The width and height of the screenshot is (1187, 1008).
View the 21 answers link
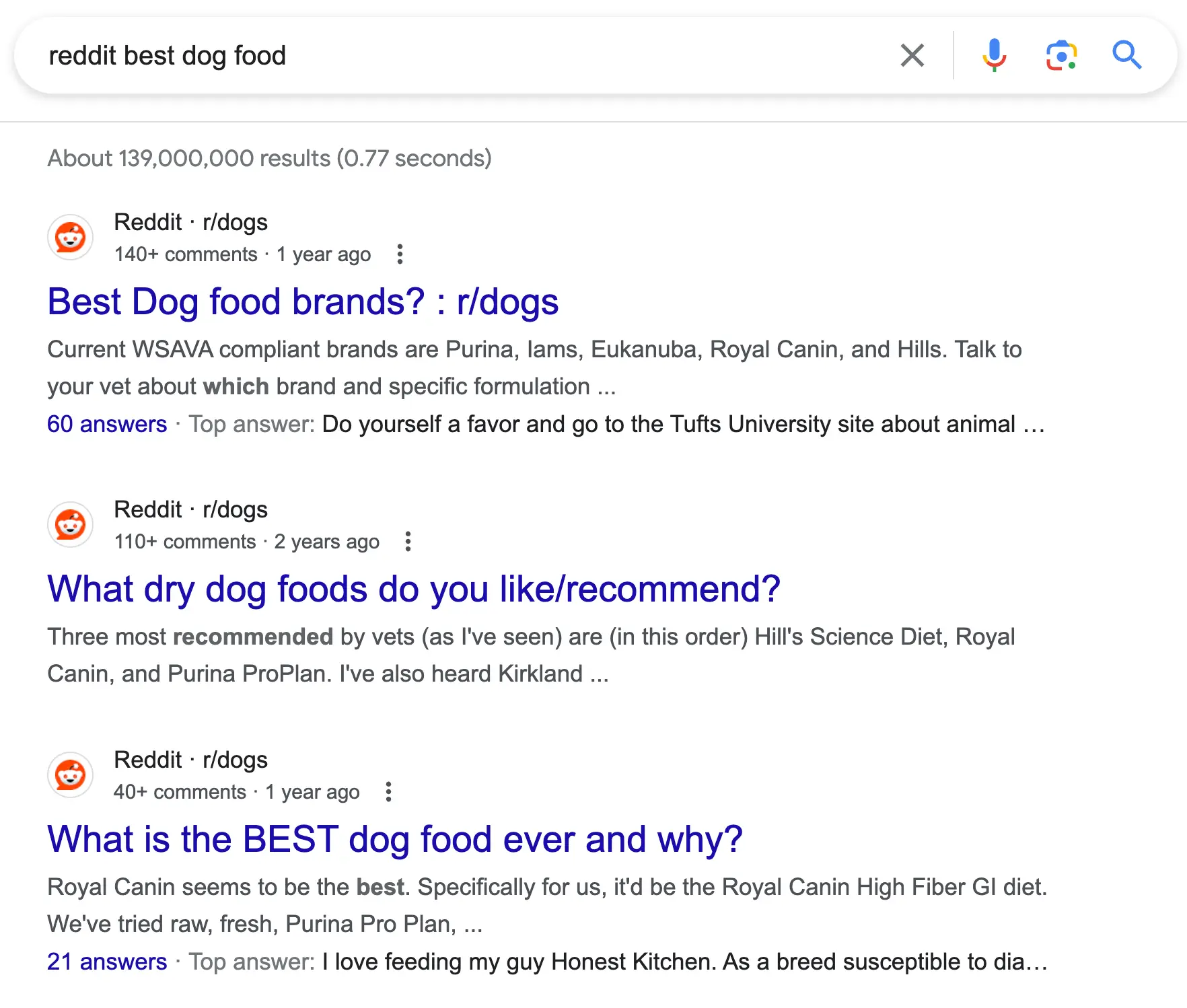[x=107, y=962]
